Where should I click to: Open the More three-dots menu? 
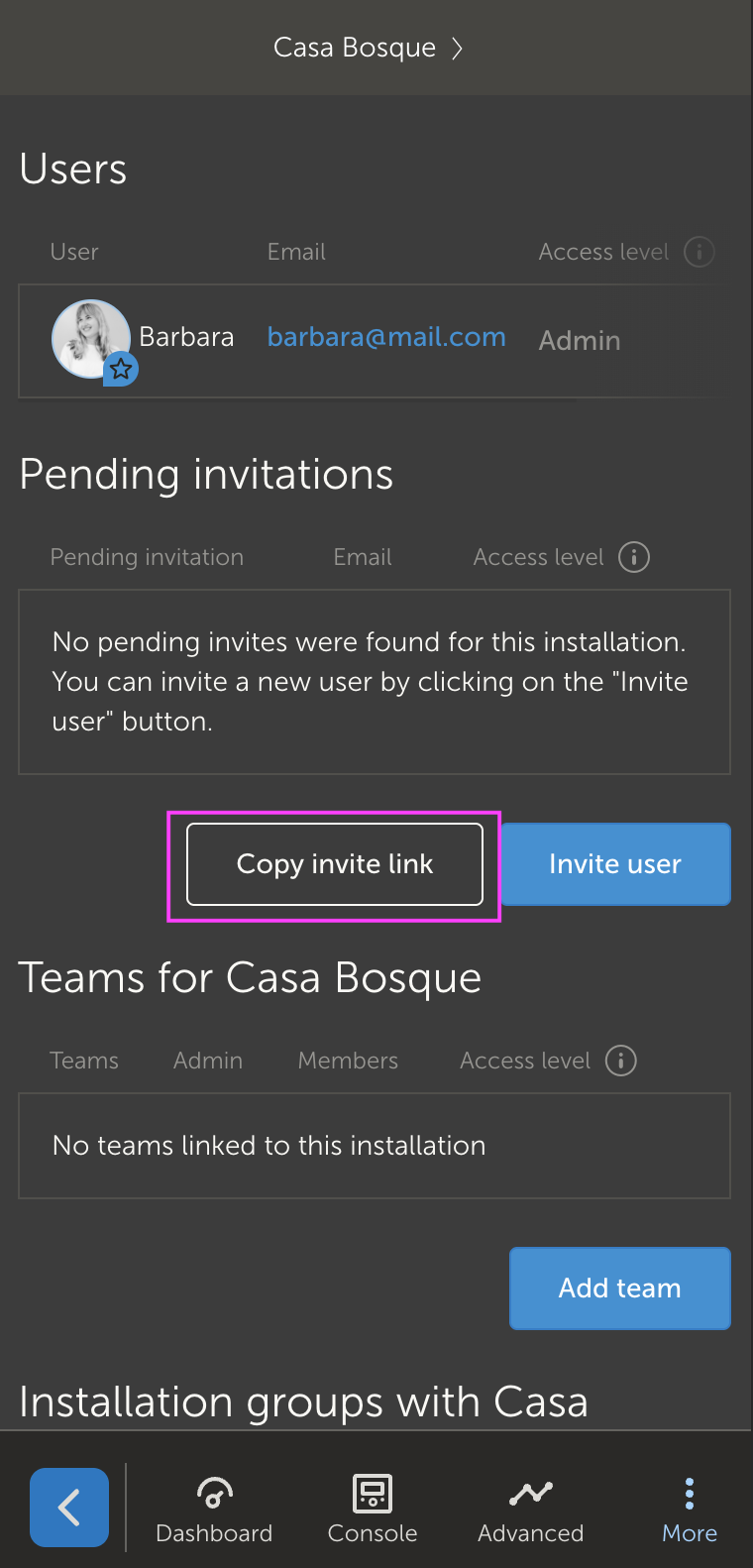690,1493
